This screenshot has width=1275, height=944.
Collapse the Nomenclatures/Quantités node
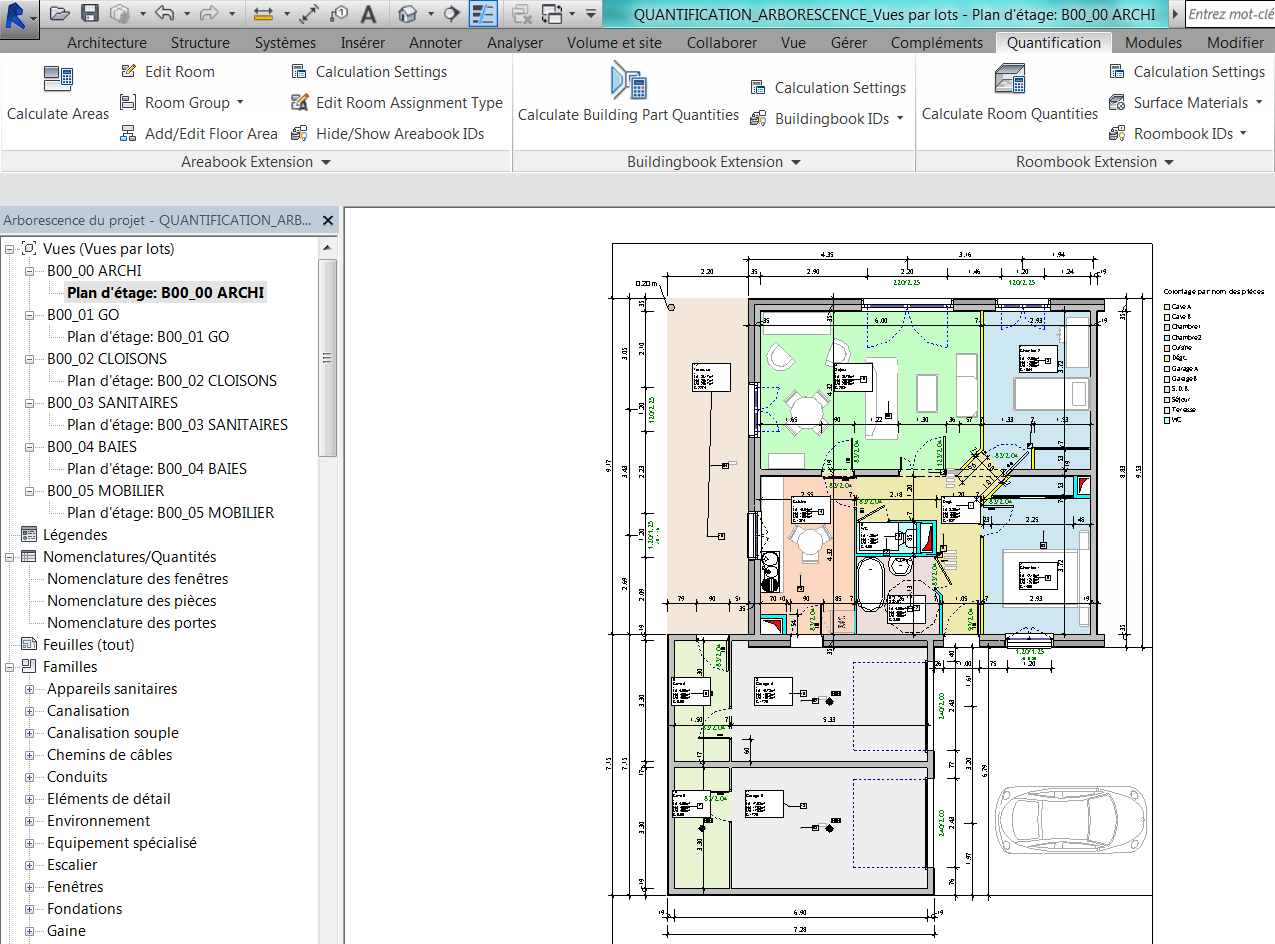[x=9, y=557]
